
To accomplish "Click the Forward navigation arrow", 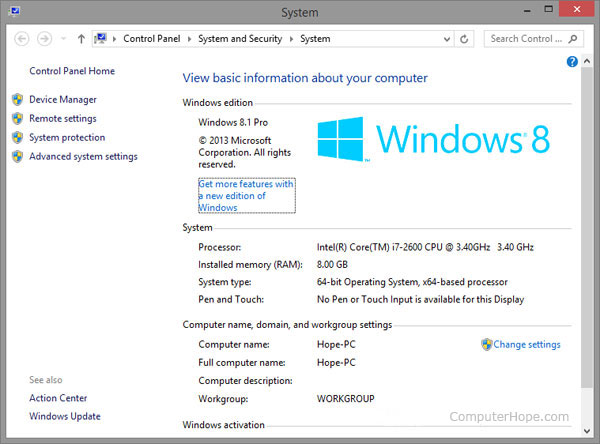I will [43, 39].
